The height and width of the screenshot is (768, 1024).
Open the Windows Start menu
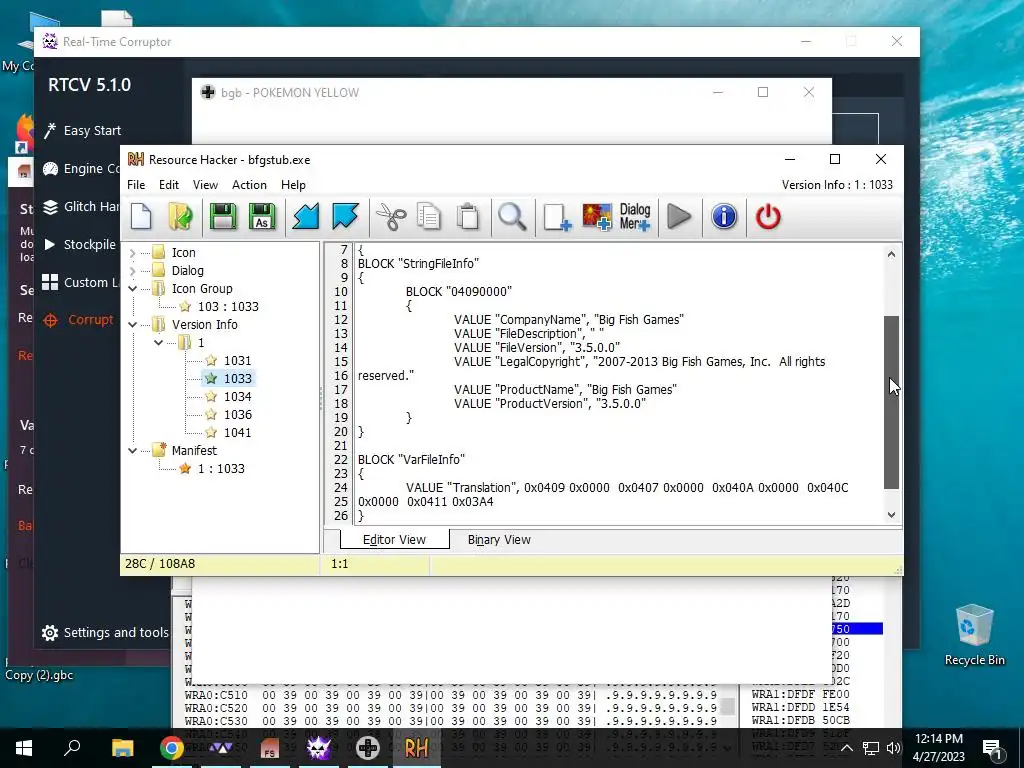pos(24,748)
